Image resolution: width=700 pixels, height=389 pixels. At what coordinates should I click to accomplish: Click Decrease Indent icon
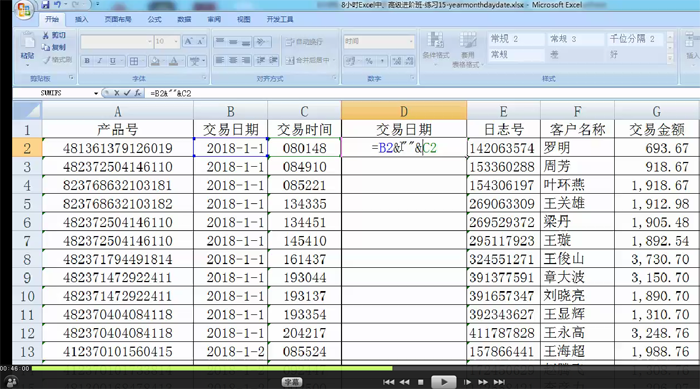pyautogui.click(x=261, y=60)
